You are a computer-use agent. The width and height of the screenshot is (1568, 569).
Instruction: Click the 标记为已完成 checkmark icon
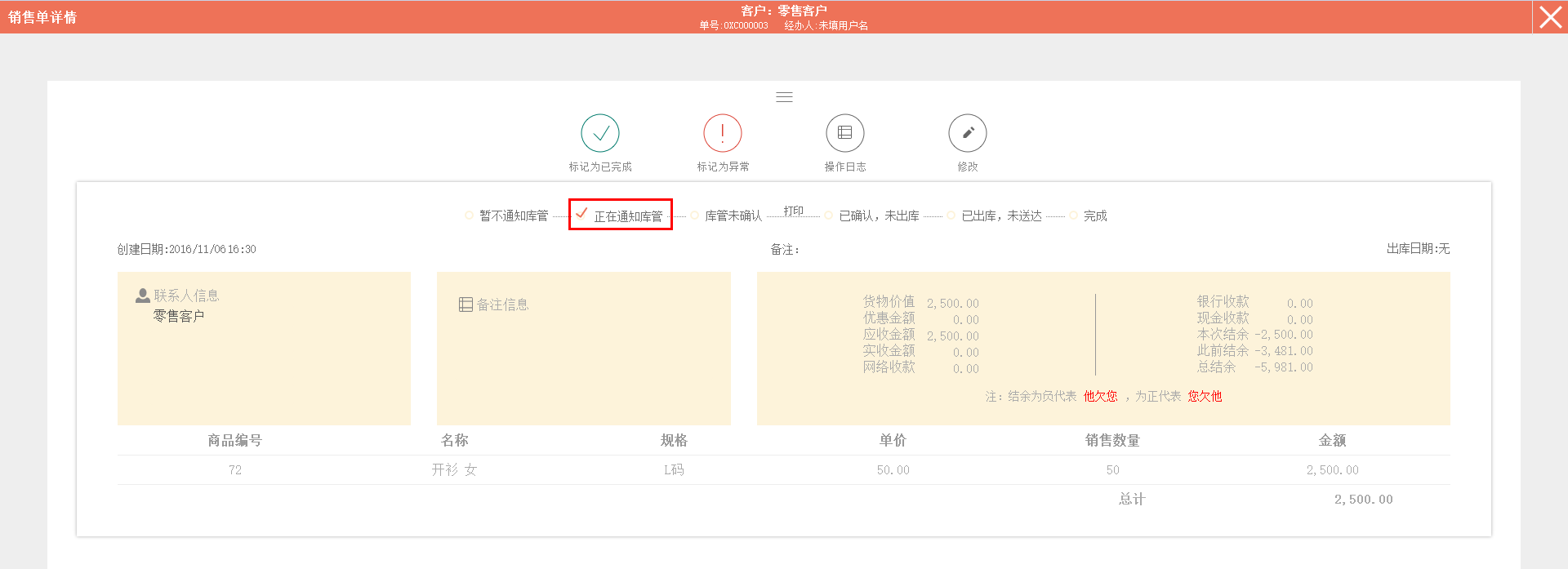click(600, 133)
